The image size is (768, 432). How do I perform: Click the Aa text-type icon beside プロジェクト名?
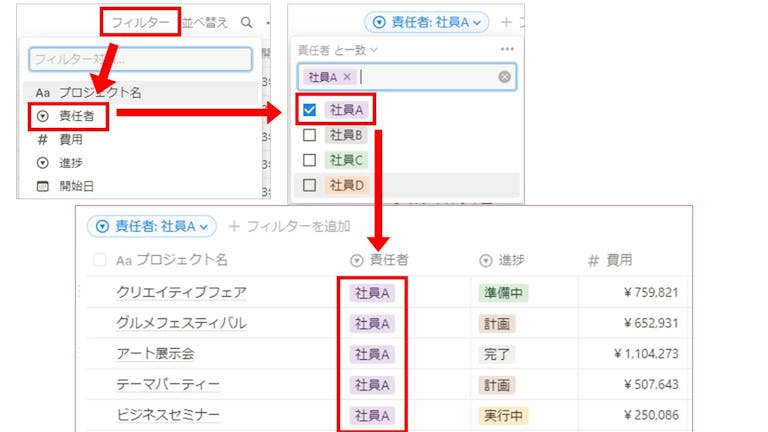point(43,93)
